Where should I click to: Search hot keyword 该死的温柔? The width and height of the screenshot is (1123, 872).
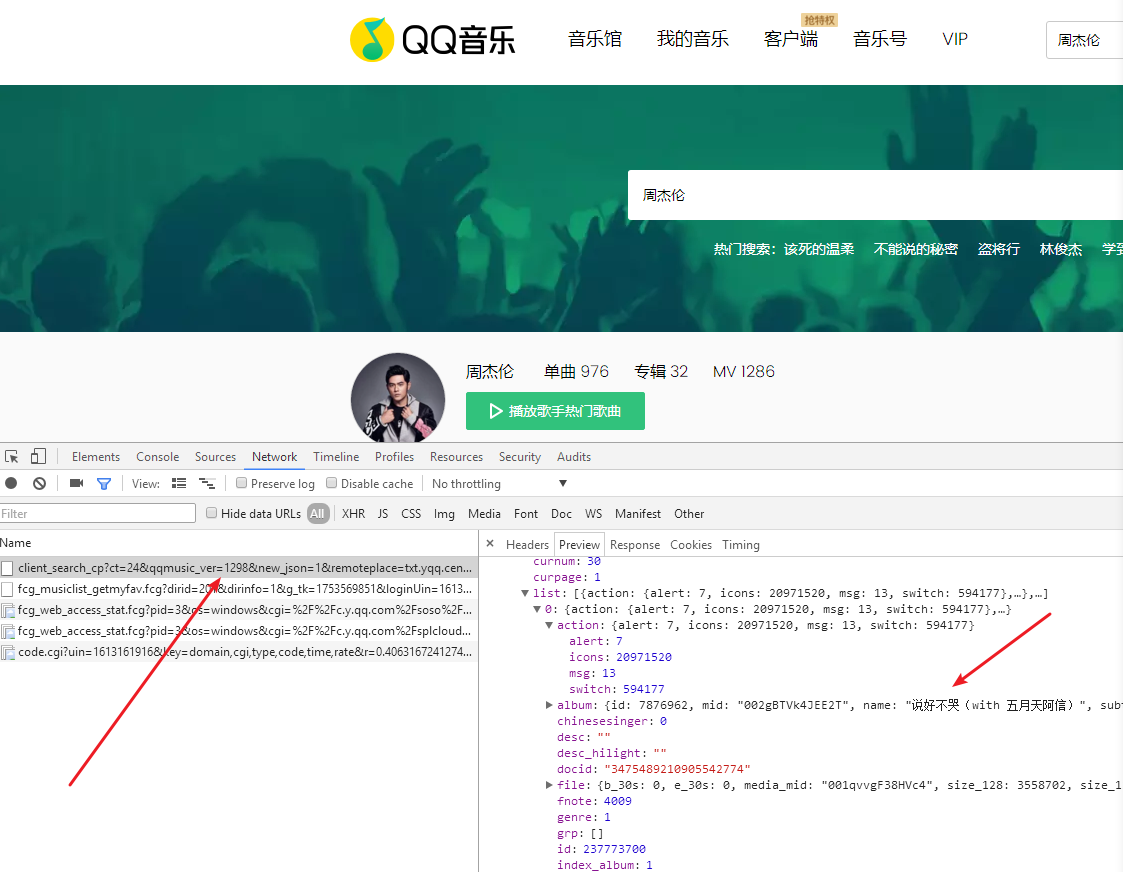819,249
